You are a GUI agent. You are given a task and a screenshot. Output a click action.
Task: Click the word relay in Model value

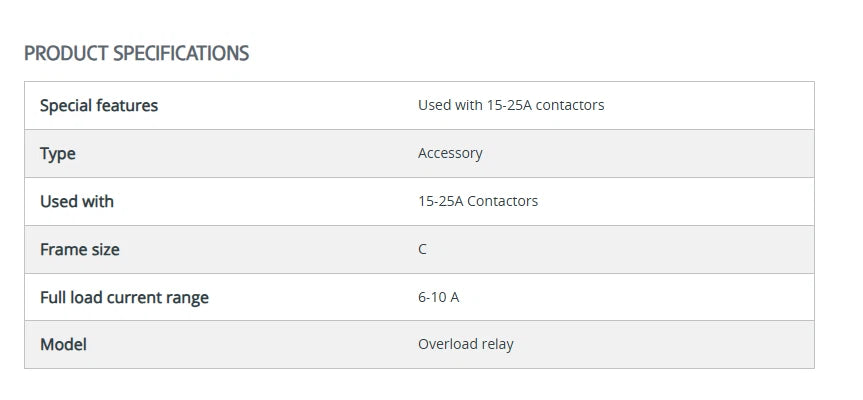pyautogui.click(x=497, y=344)
